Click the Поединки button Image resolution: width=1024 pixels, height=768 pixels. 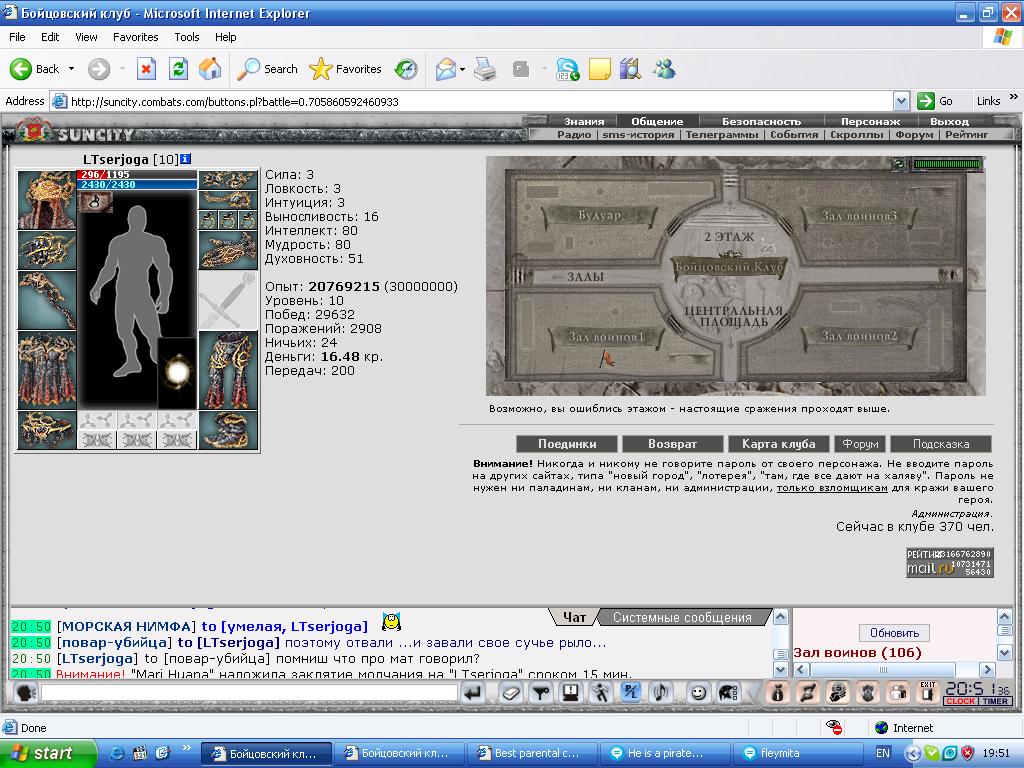click(x=567, y=444)
